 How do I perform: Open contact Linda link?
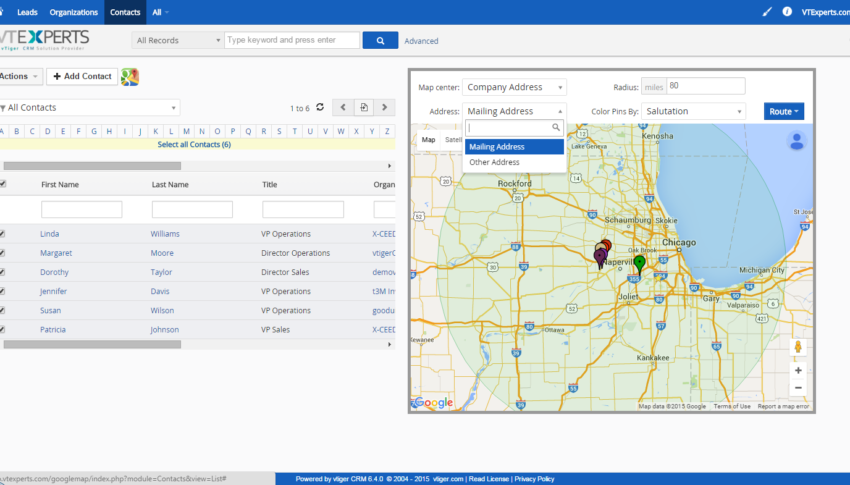[x=49, y=234]
